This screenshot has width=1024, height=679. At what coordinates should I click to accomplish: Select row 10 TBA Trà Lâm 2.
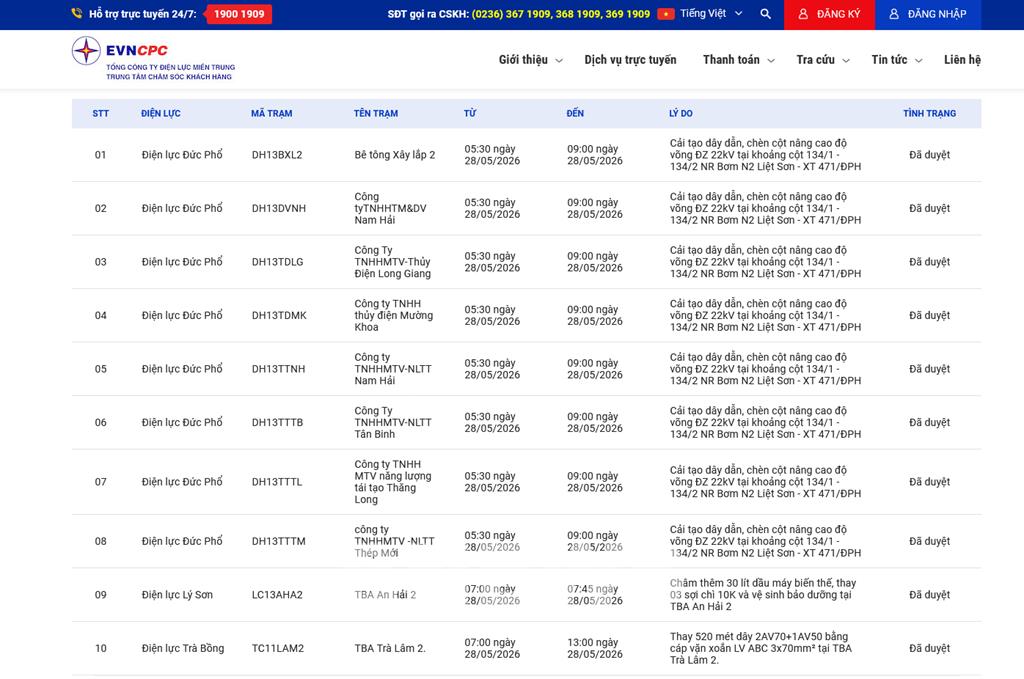click(x=390, y=648)
